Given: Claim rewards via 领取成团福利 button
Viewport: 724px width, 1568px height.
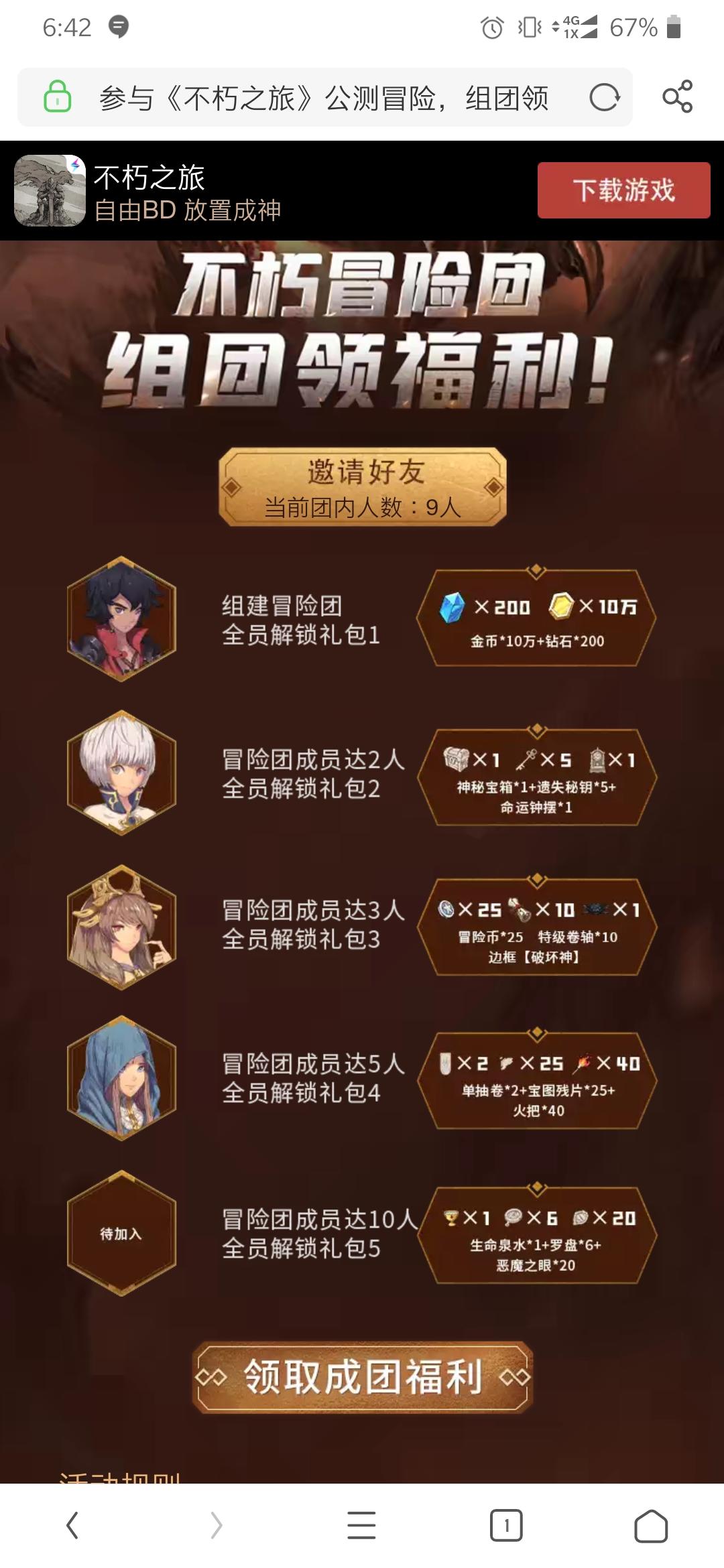Looking at the screenshot, I should (x=362, y=1378).
